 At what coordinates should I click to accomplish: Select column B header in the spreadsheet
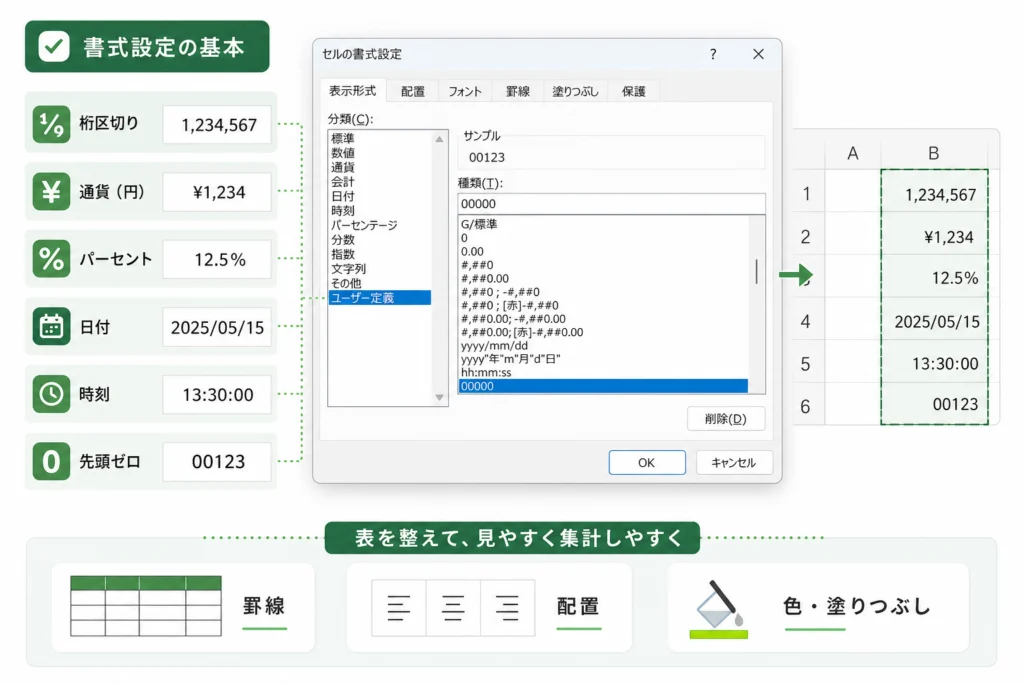pos(934,153)
